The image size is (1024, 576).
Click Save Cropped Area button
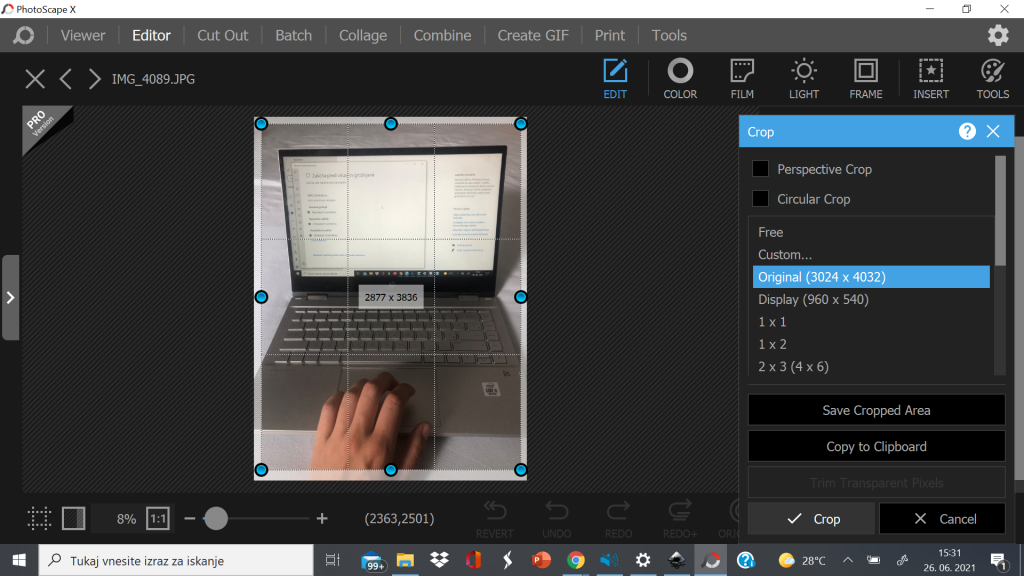coord(876,410)
